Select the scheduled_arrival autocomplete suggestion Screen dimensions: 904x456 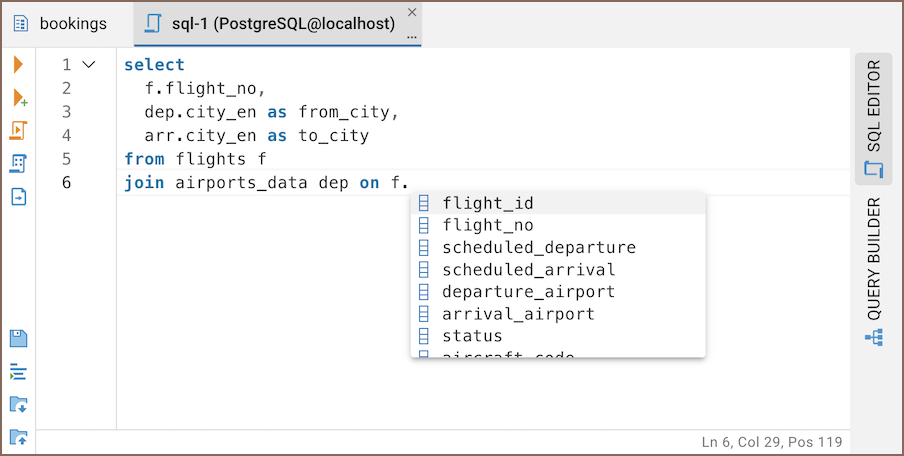pos(528,270)
